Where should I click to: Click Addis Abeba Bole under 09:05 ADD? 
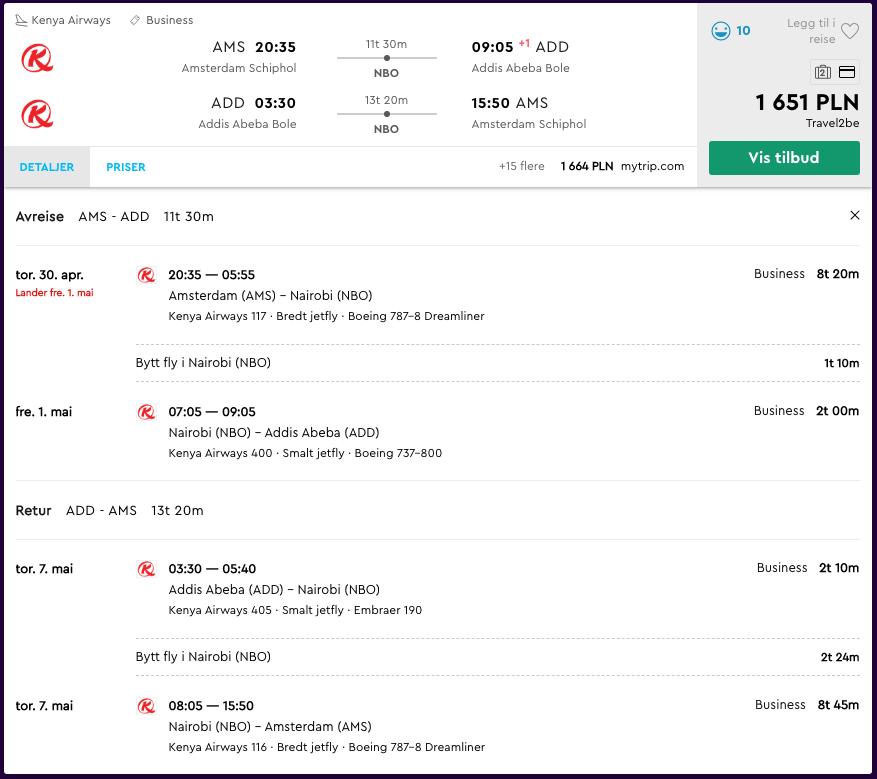coord(520,68)
